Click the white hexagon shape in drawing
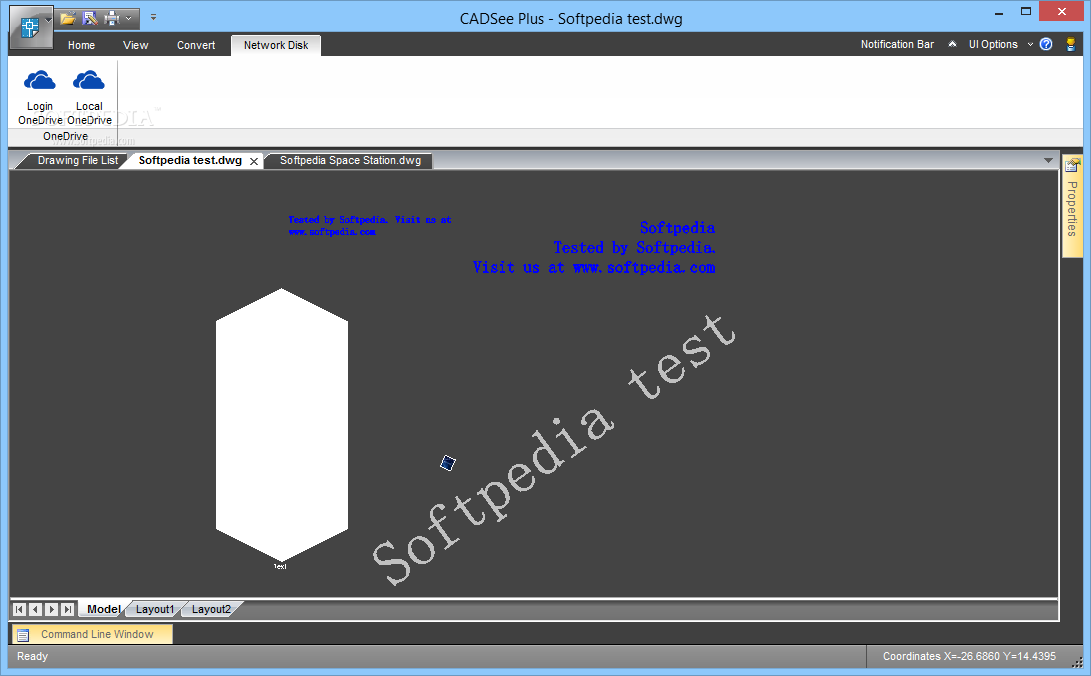 pyautogui.click(x=282, y=424)
